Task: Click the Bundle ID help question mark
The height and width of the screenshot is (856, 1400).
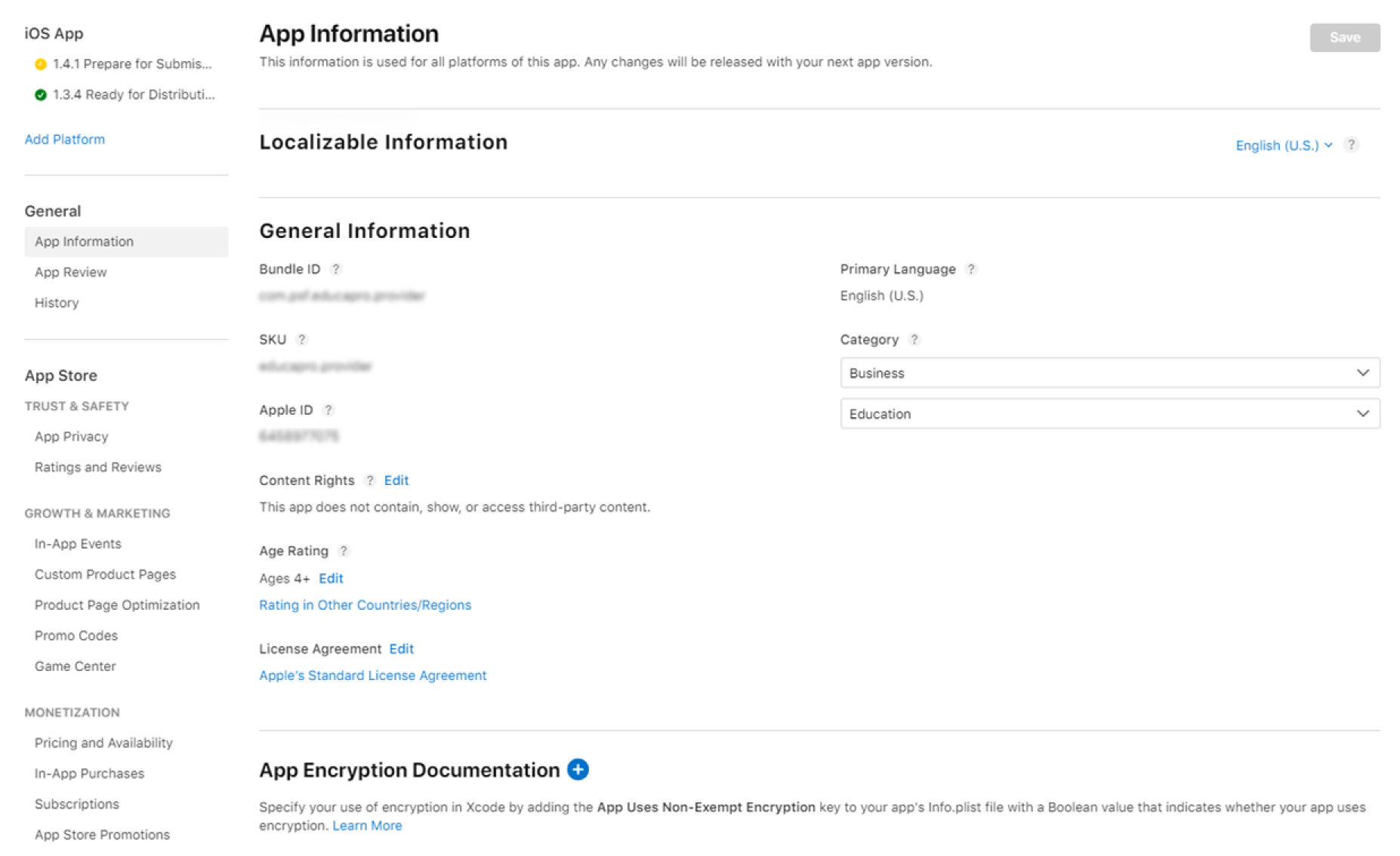Action: click(x=336, y=269)
